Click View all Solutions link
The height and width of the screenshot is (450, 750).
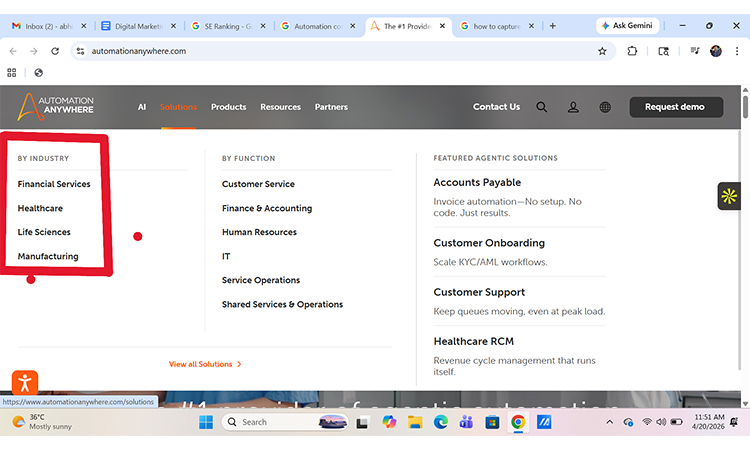[205, 364]
